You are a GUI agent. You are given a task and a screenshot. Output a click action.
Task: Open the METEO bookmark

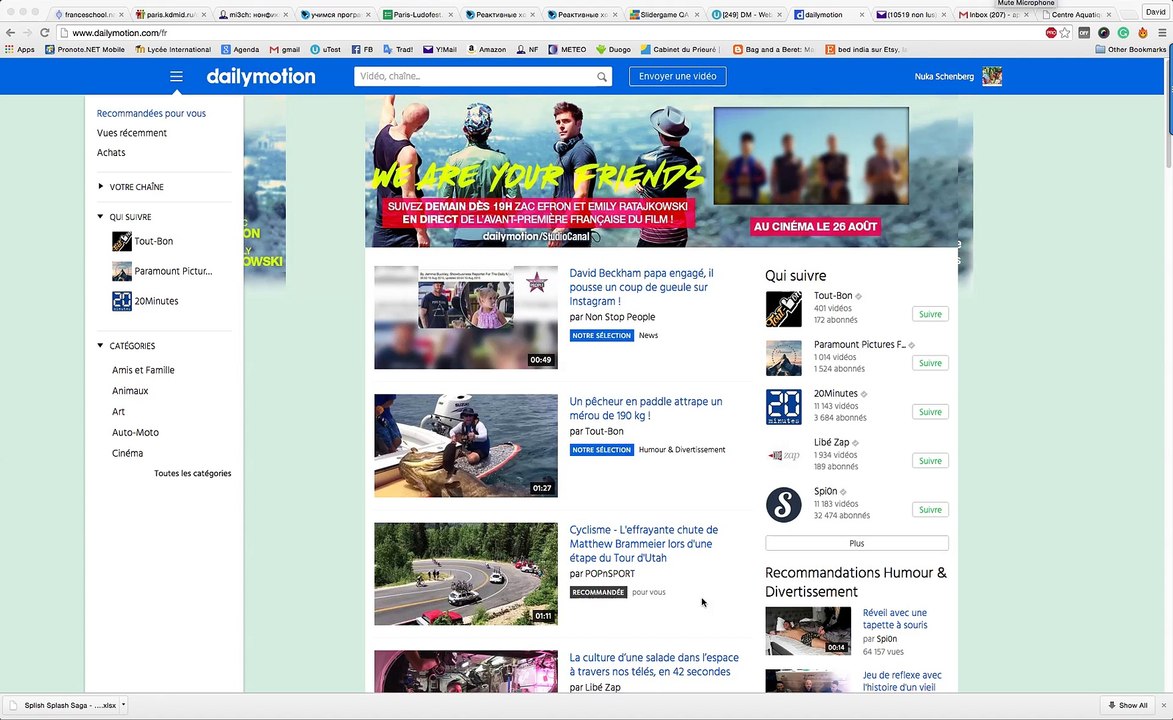tap(568, 49)
